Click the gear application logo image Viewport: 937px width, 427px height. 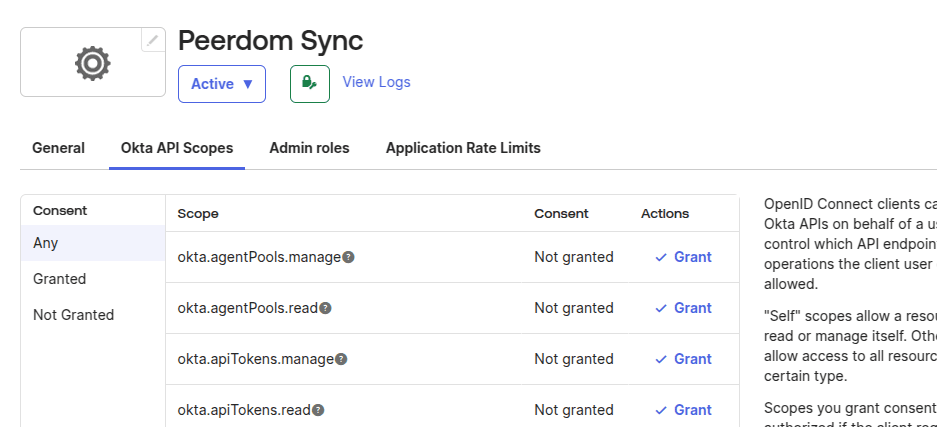[92, 63]
